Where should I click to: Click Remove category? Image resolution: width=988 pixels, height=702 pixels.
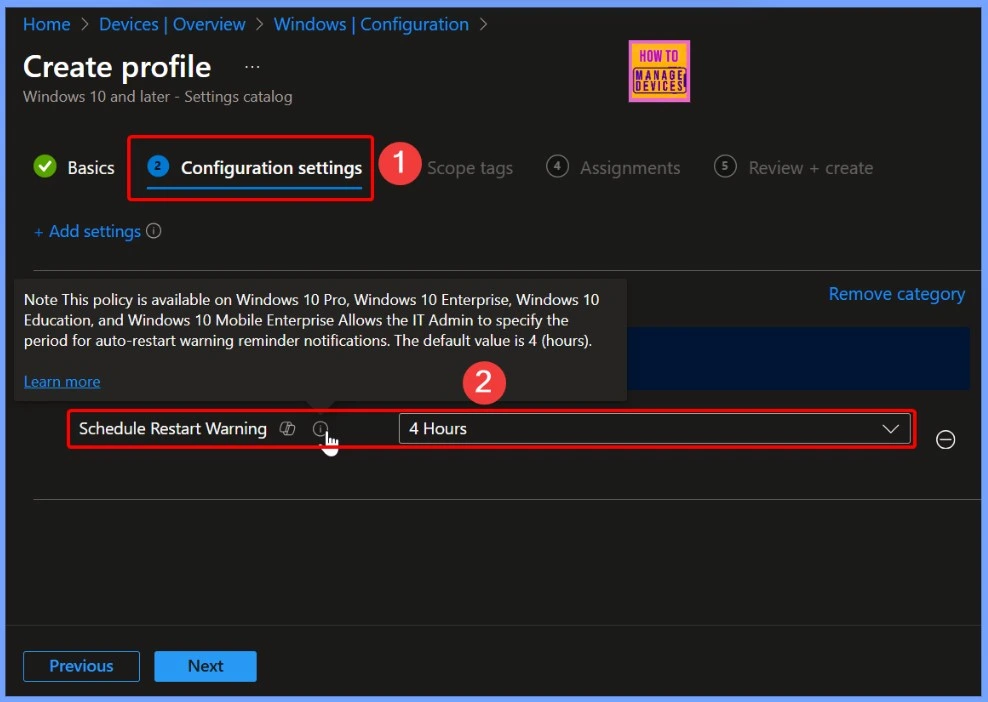click(x=896, y=294)
